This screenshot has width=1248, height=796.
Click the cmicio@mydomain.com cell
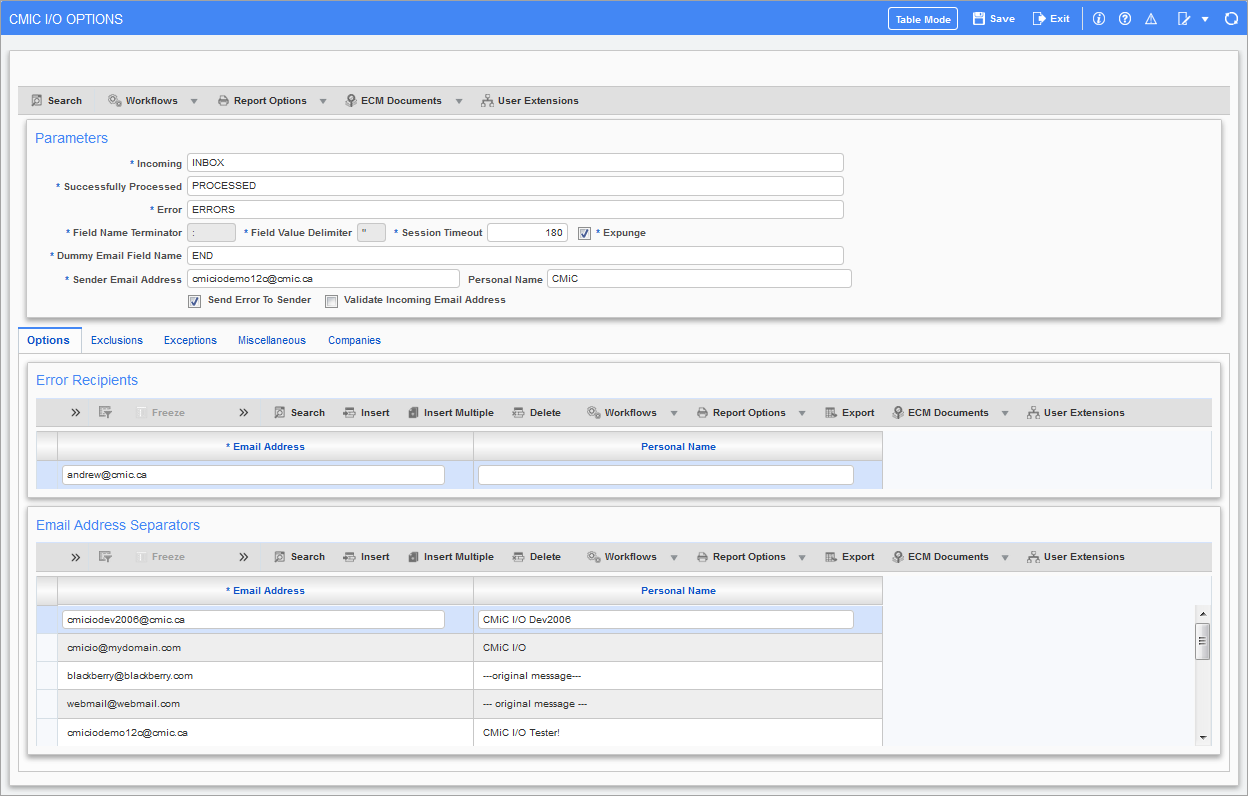click(x=265, y=648)
